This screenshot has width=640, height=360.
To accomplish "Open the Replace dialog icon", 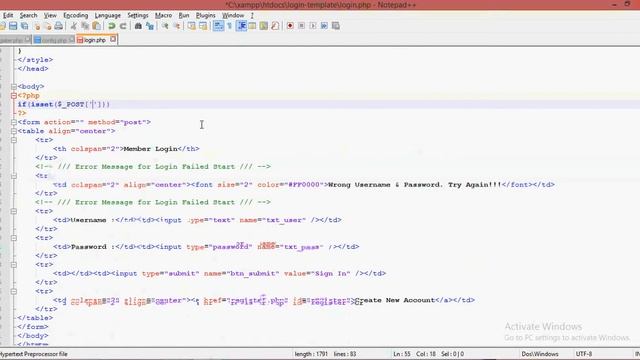I will (x=150, y=26).
